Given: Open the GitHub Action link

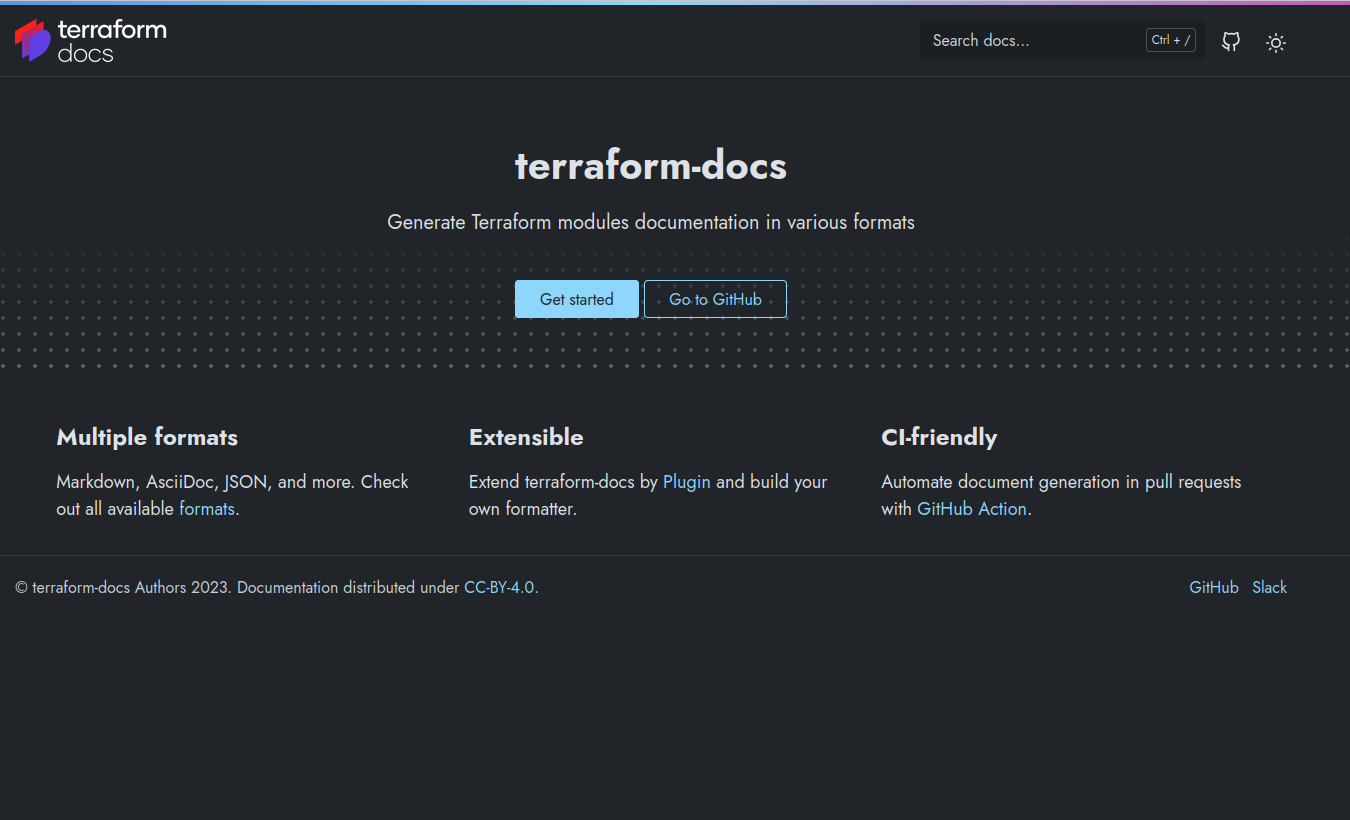Looking at the screenshot, I should point(972,509).
